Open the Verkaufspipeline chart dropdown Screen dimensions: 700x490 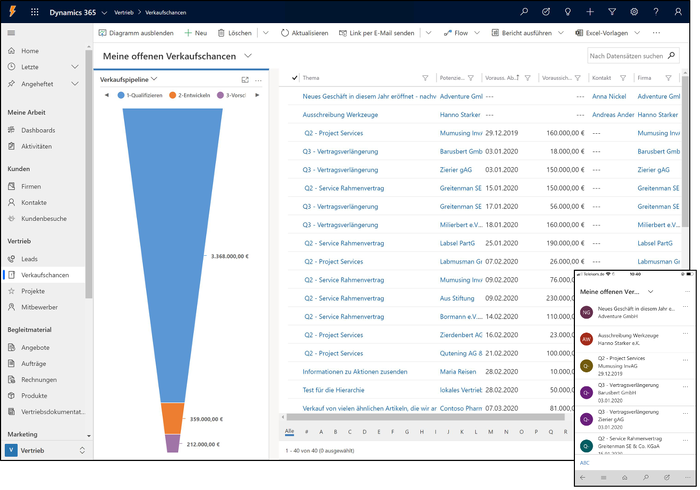tap(154, 79)
